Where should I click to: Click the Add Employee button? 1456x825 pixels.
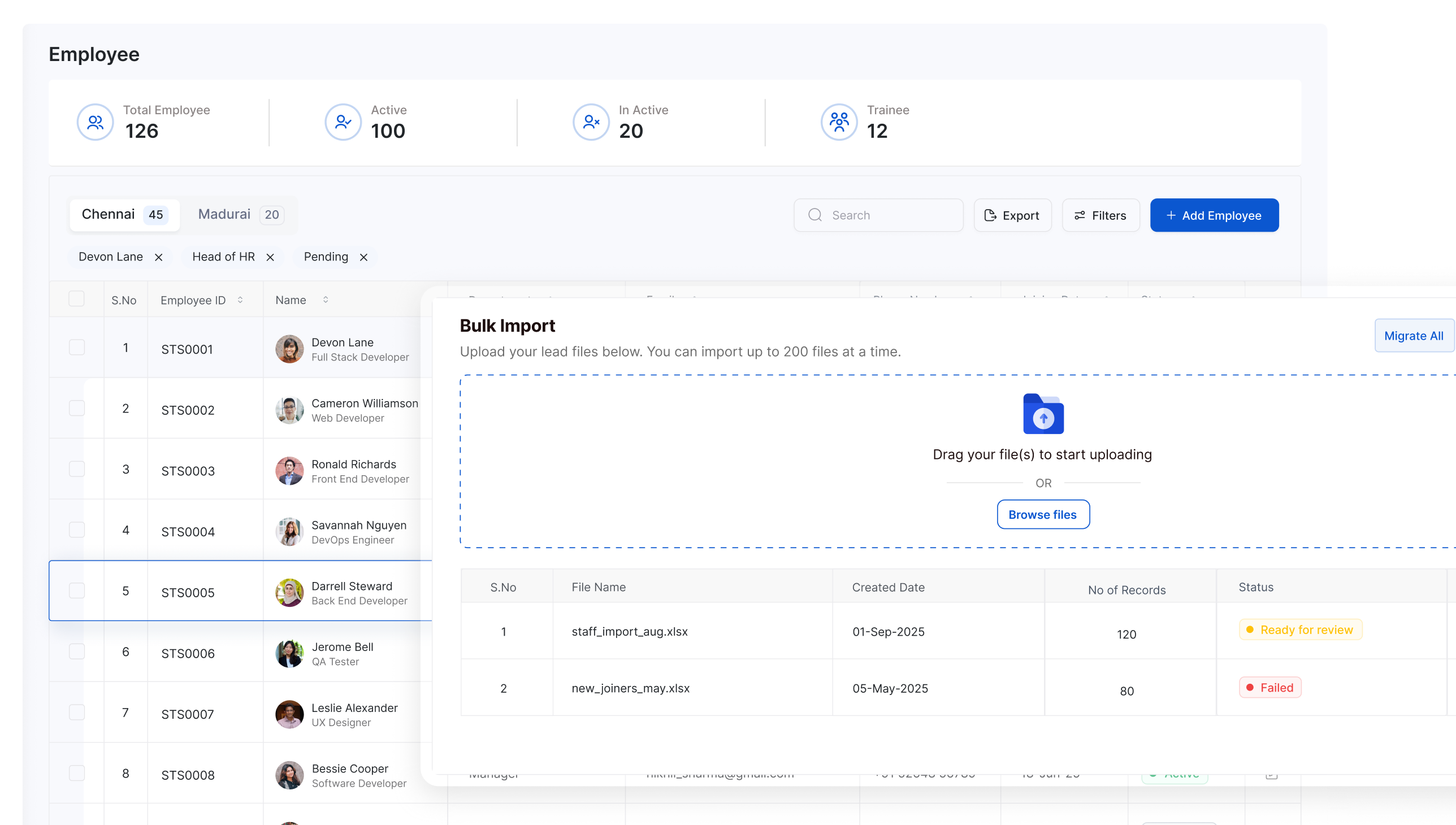pyautogui.click(x=1214, y=215)
